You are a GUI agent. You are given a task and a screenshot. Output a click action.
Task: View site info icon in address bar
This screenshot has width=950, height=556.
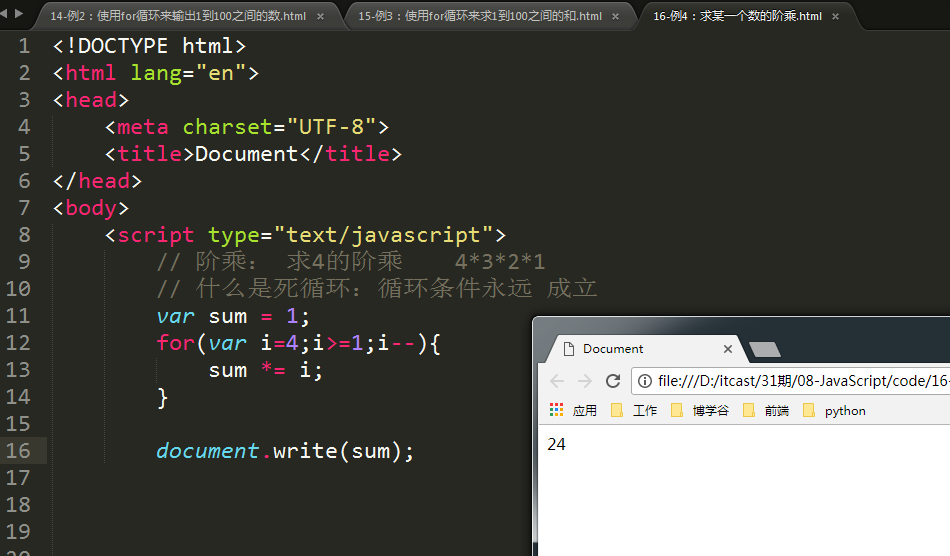(x=645, y=381)
